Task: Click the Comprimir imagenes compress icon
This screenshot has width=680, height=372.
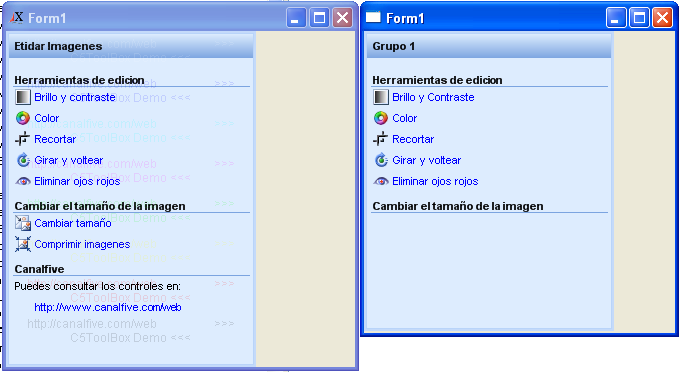Action: coord(23,244)
